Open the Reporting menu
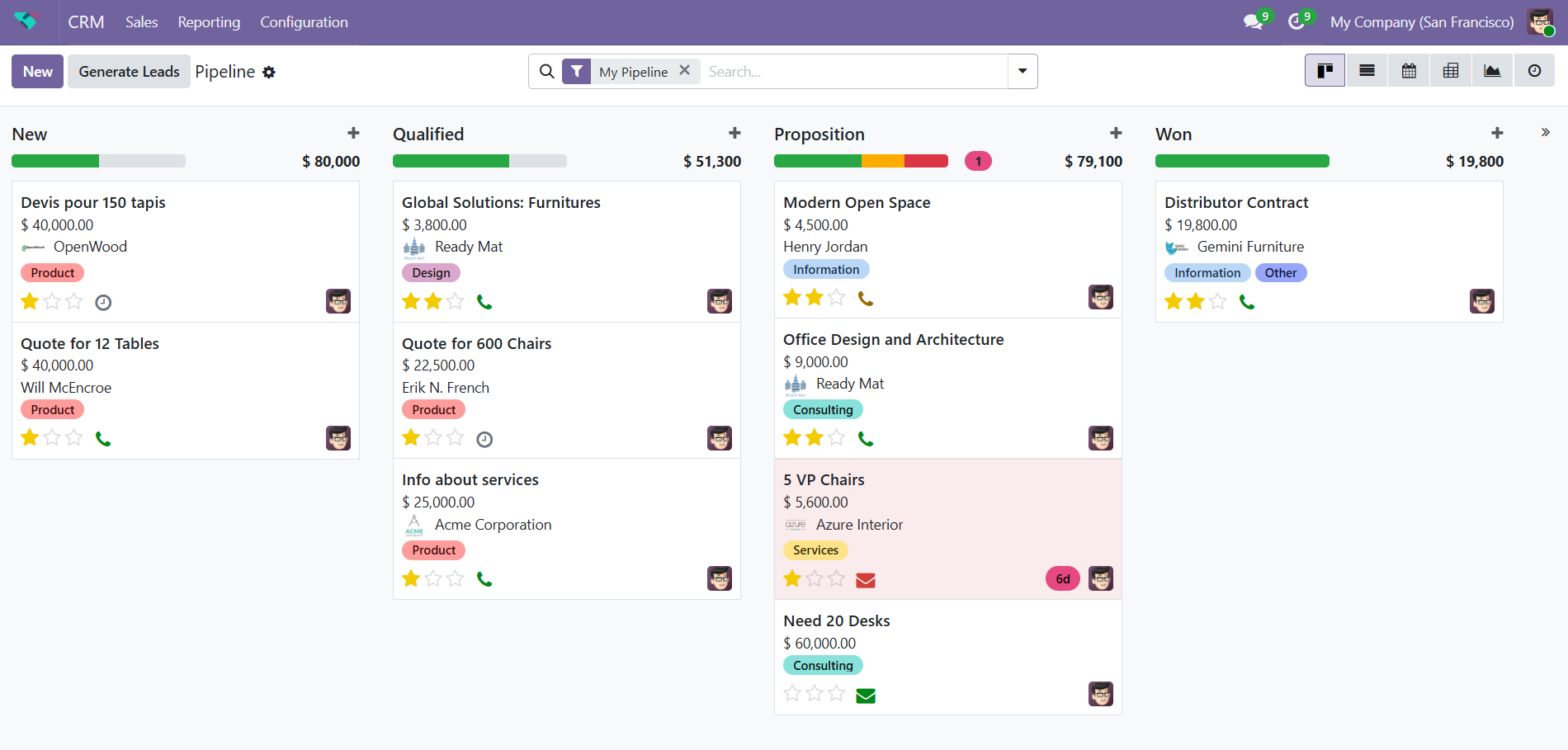 209,22
